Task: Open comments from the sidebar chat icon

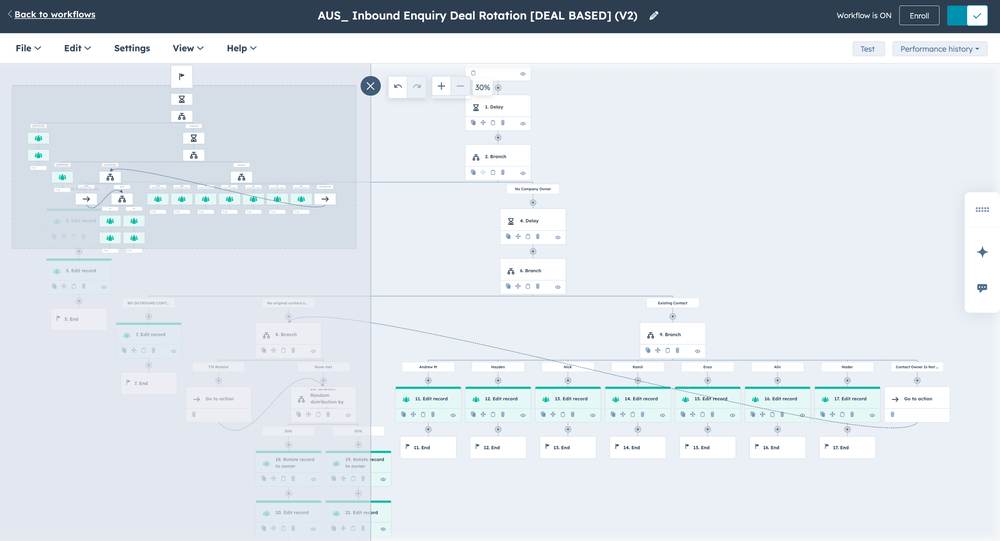Action: [x=982, y=288]
